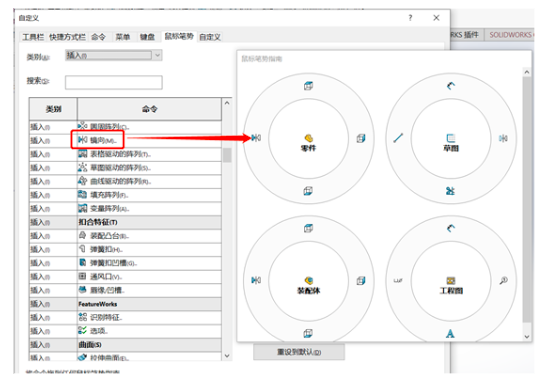Click the undo arrow icon on the 工程图 wheel
This screenshot has width=555, height=388.
click(451, 228)
